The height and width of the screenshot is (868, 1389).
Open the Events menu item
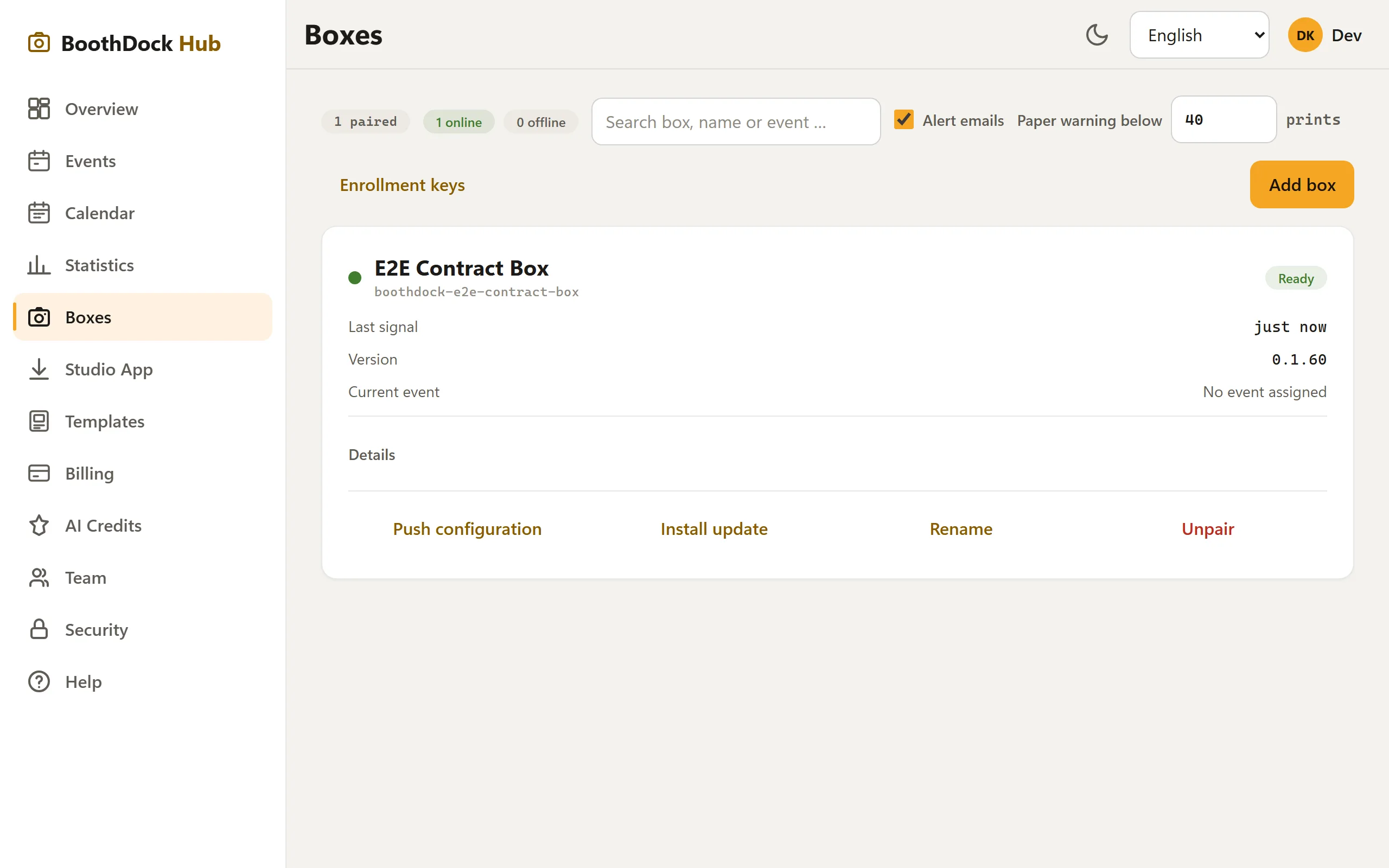(142, 161)
